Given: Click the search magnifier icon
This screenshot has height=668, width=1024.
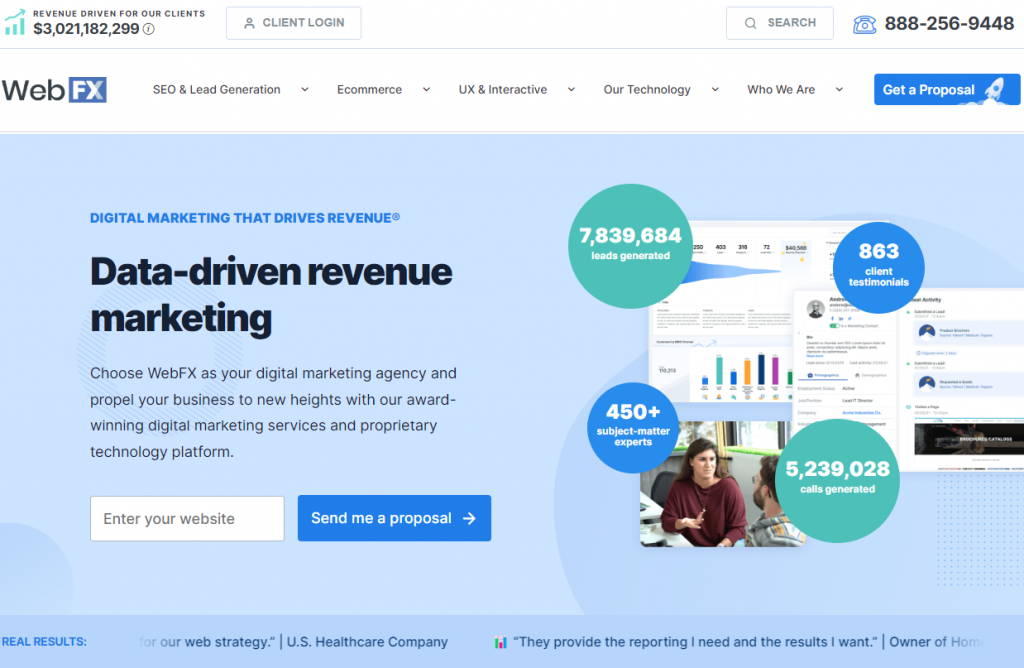Looking at the screenshot, I should tap(750, 23).
